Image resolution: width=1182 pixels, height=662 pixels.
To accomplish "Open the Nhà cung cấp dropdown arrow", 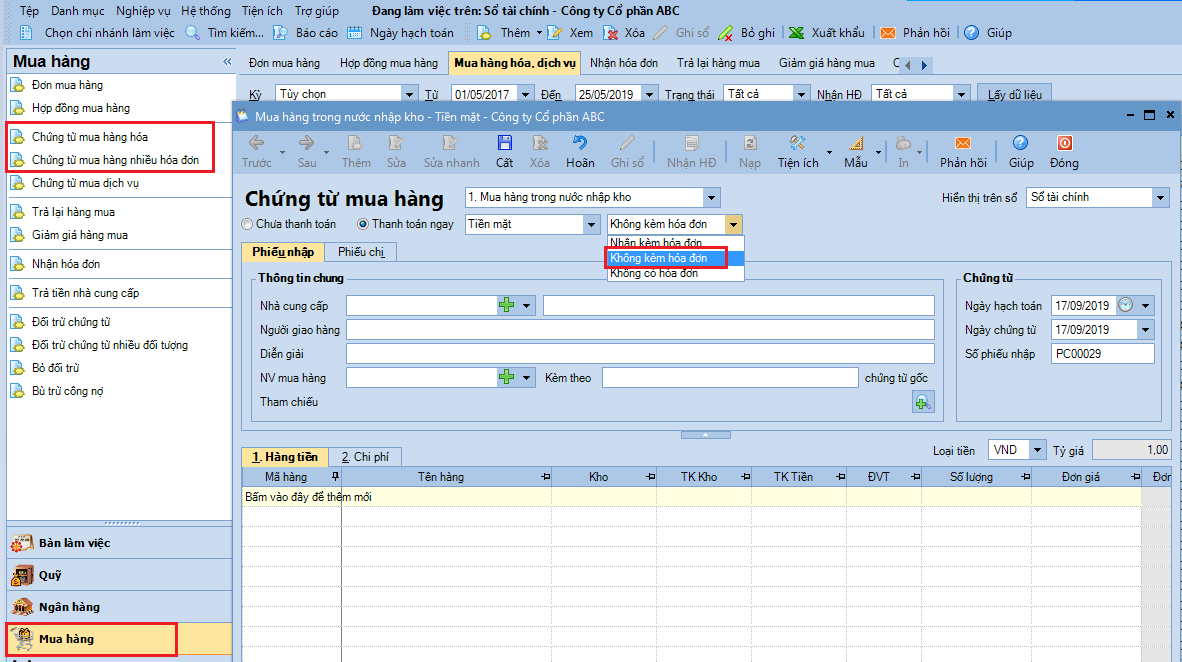I will pos(526,305).
